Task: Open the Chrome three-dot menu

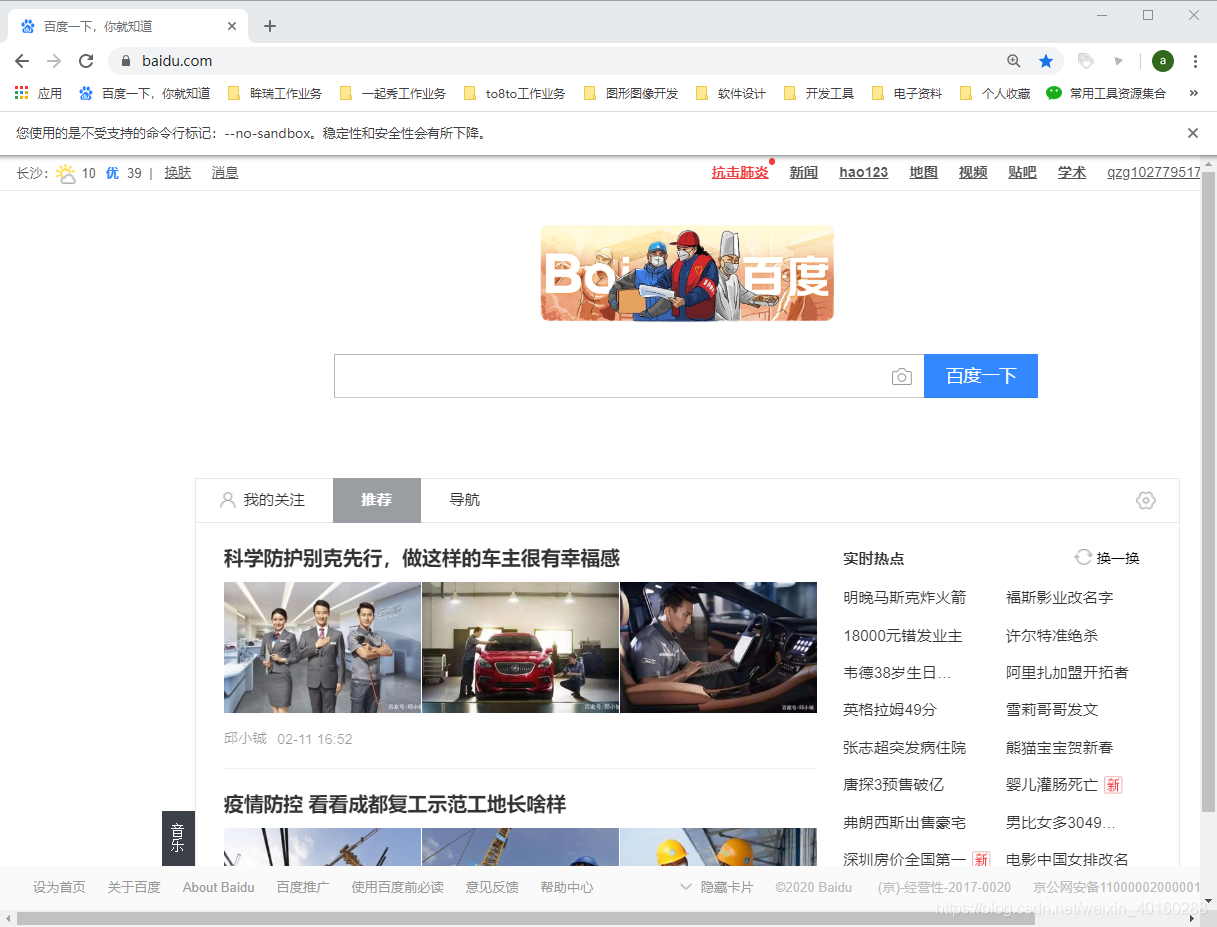Action: pyautogui.click(x=1195, y=61)
